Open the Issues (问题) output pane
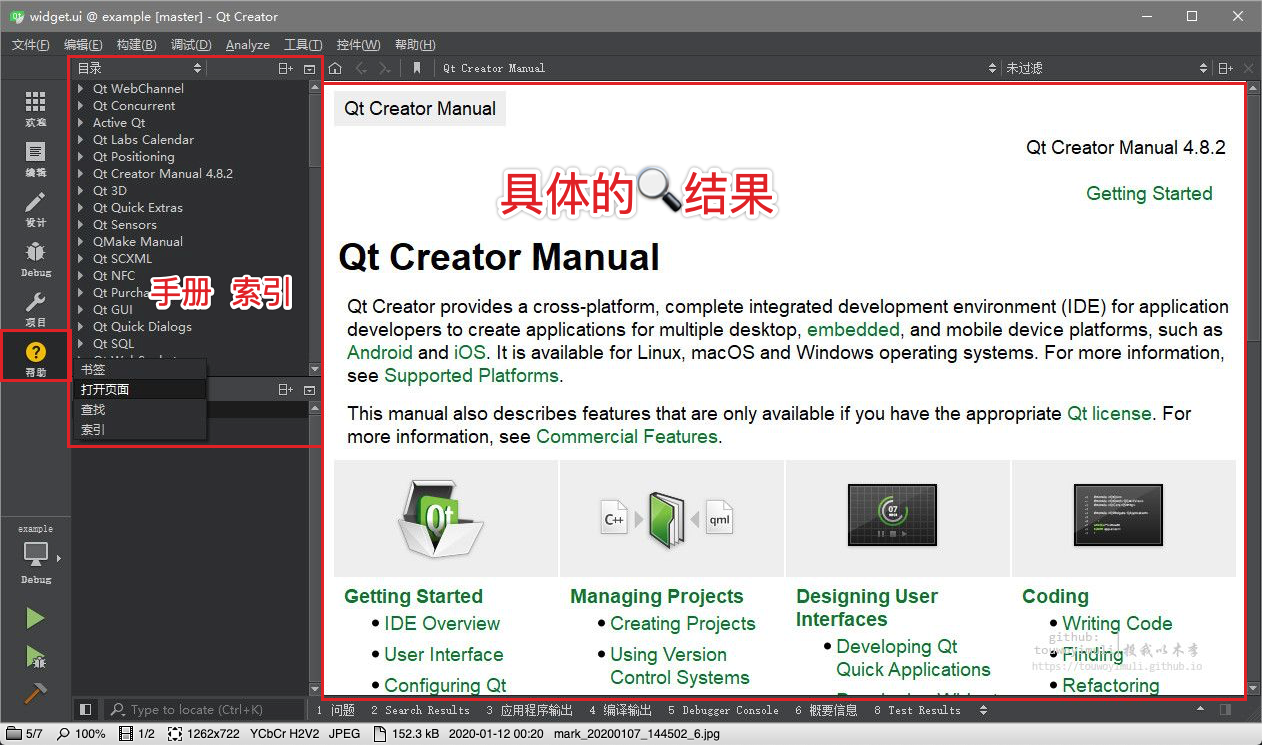 click(336, 710)
